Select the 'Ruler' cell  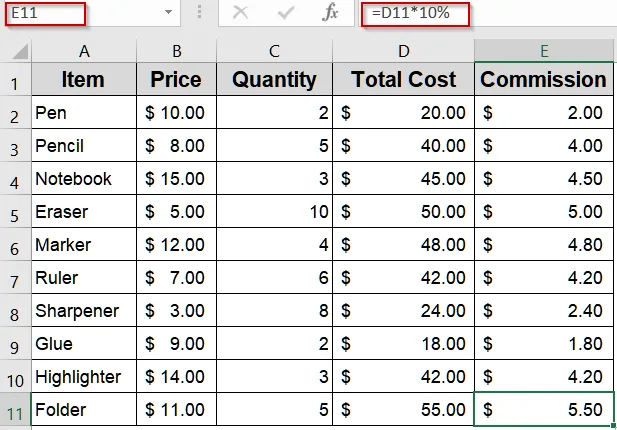tap(84, 278)
